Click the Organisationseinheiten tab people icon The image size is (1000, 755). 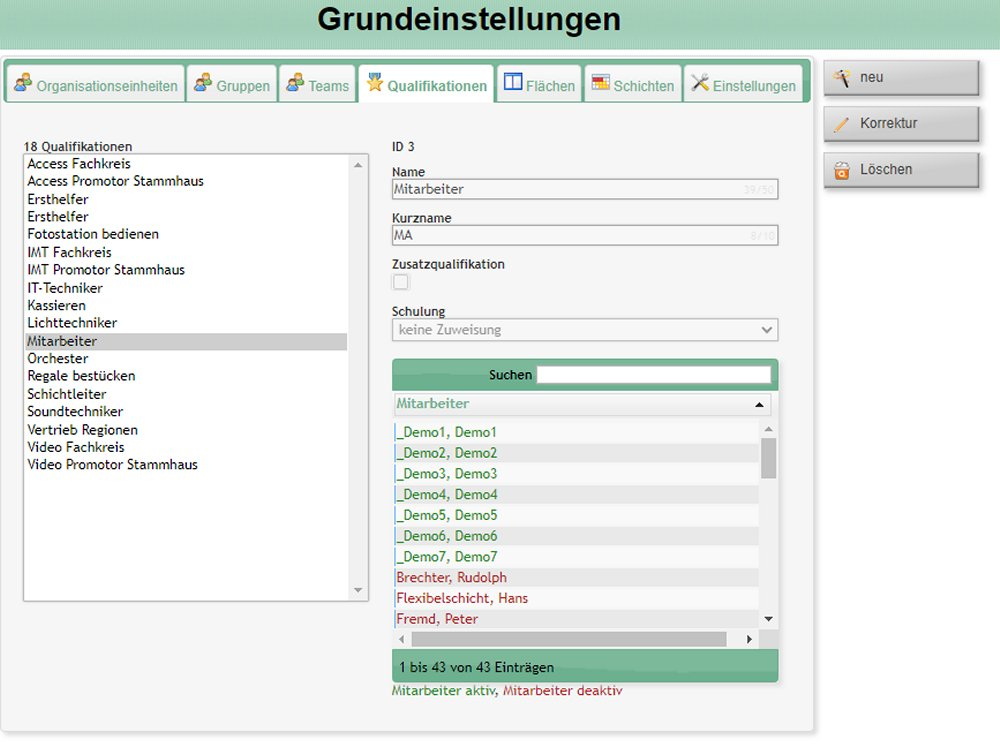pyautogui.click(x=23, y=82)
